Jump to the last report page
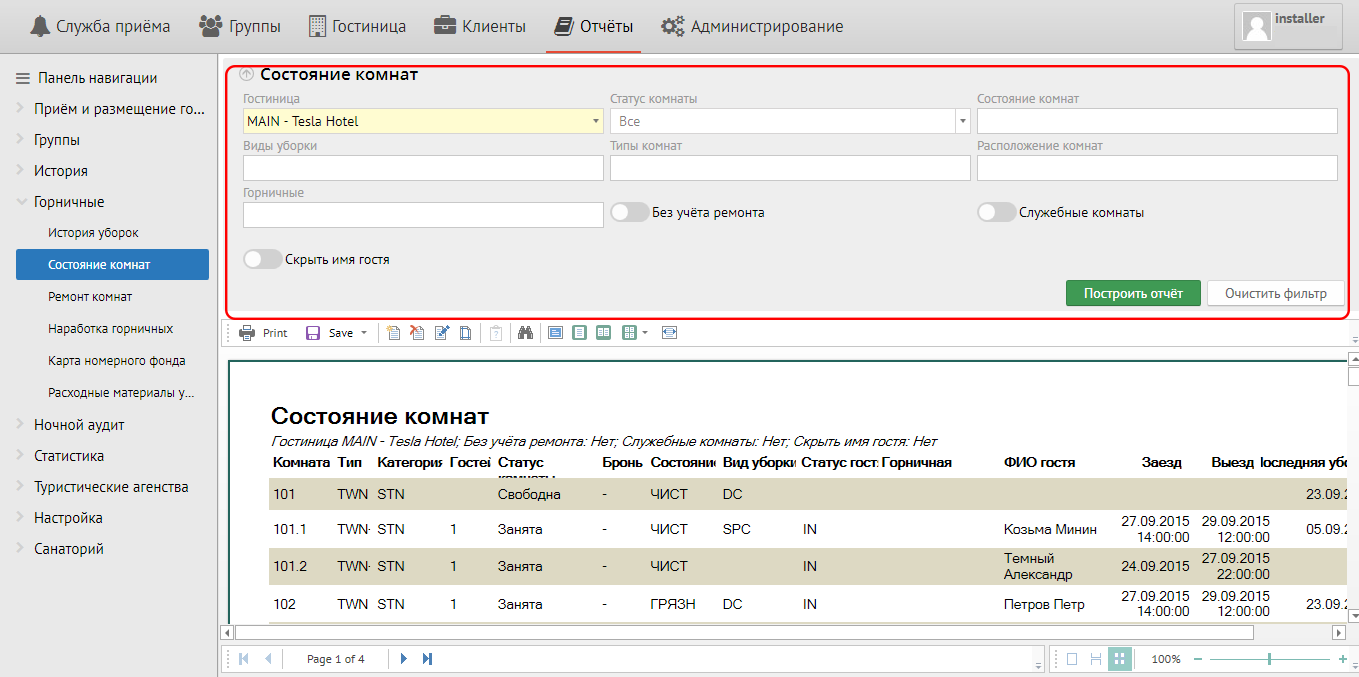Image resolution: width=1359 pixels, height=677 pixels. pos(428,659)
